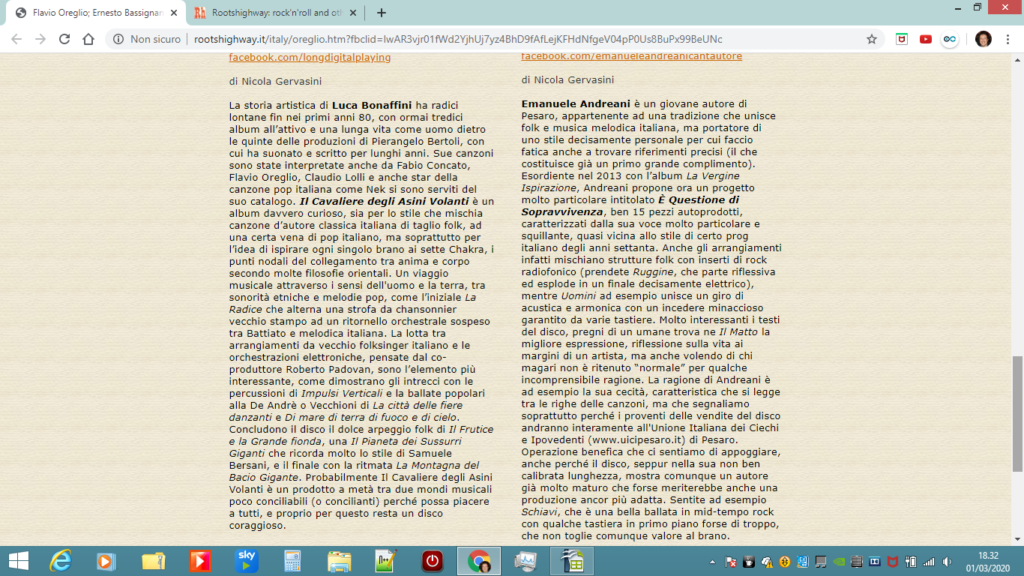
Task: Click the browser forward arrow
Action: [x=40, y=39]
